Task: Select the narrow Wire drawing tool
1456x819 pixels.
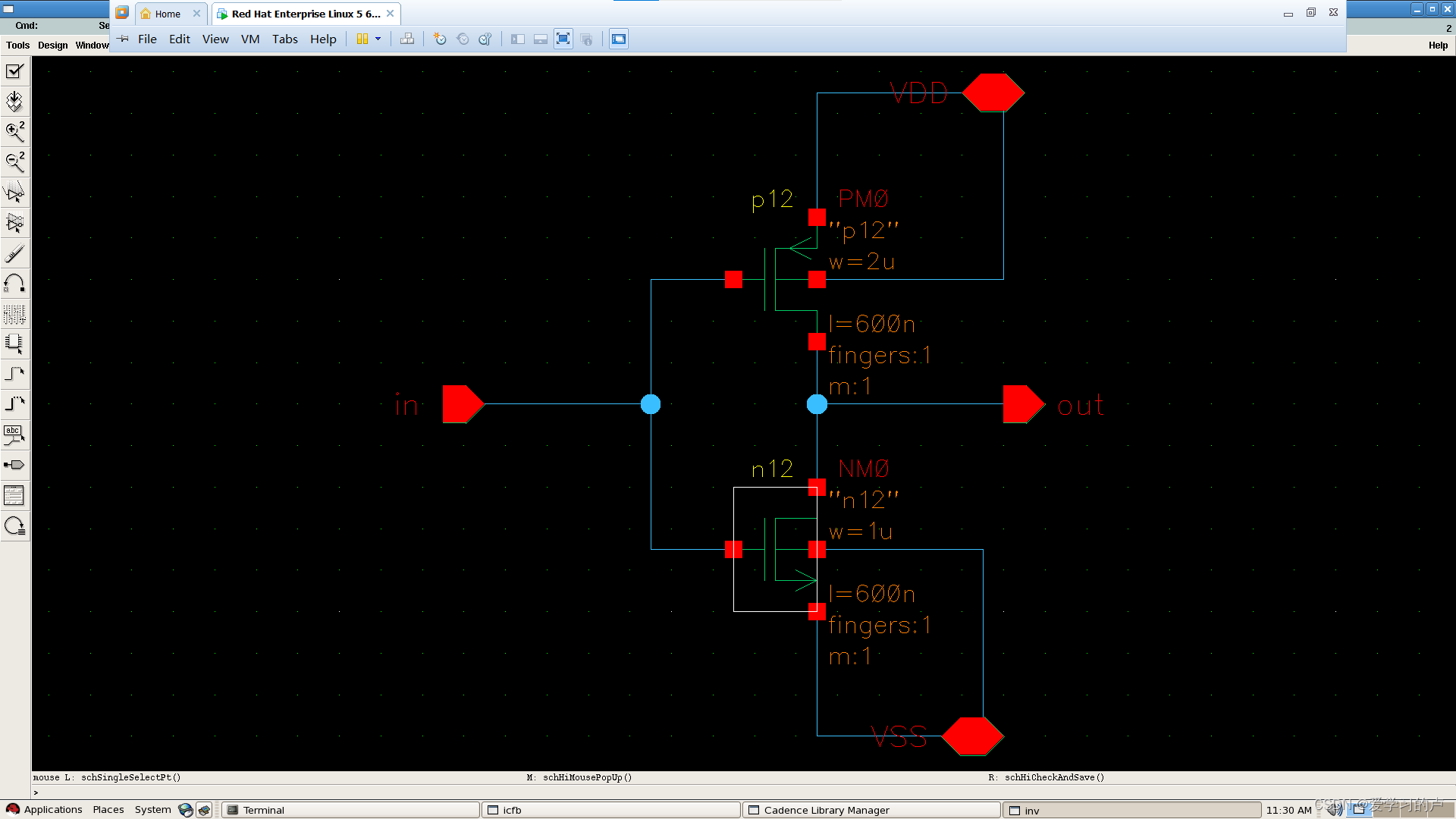Action: point(14,374)
